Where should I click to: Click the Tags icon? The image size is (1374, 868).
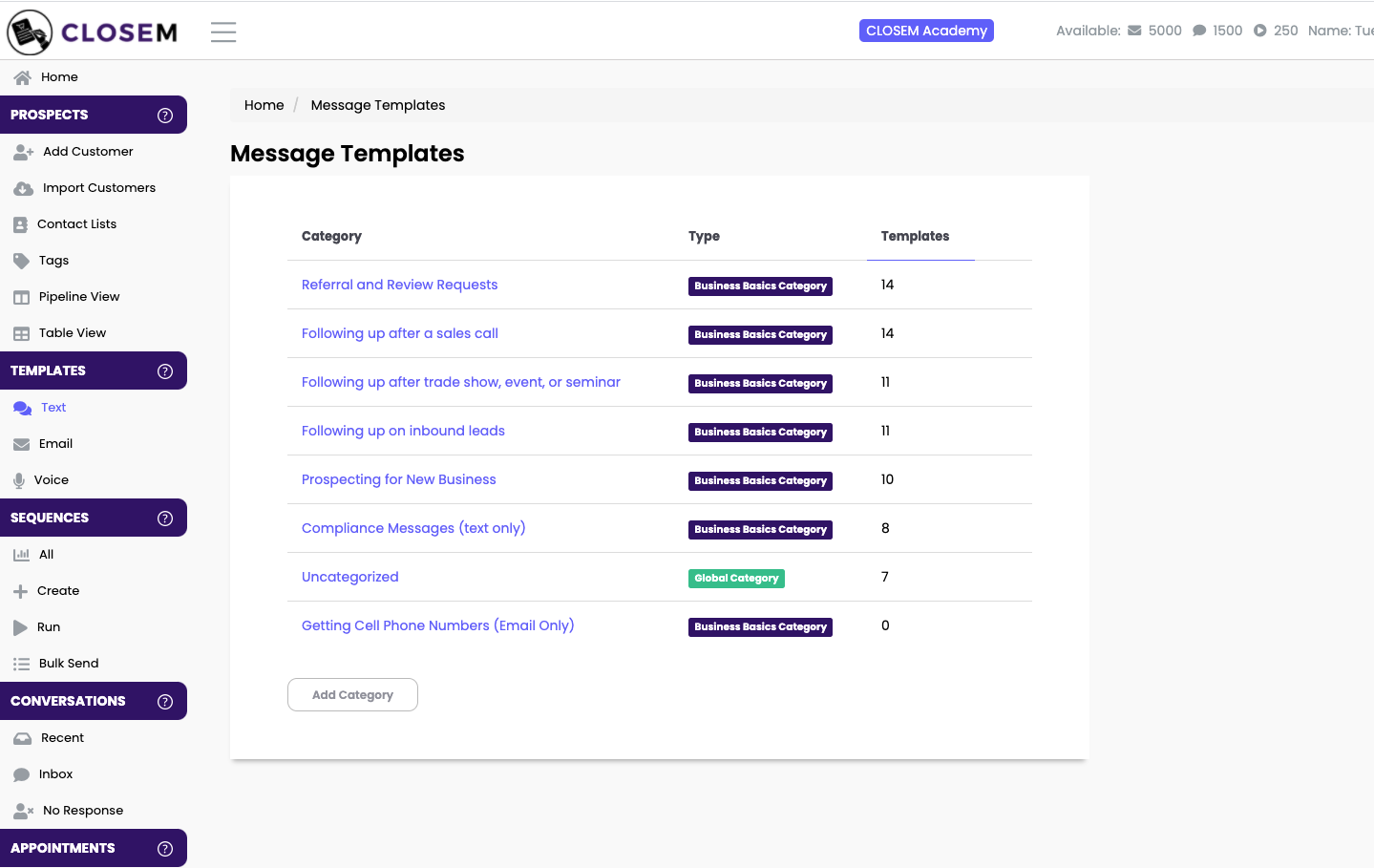click(x=22, y=261)
